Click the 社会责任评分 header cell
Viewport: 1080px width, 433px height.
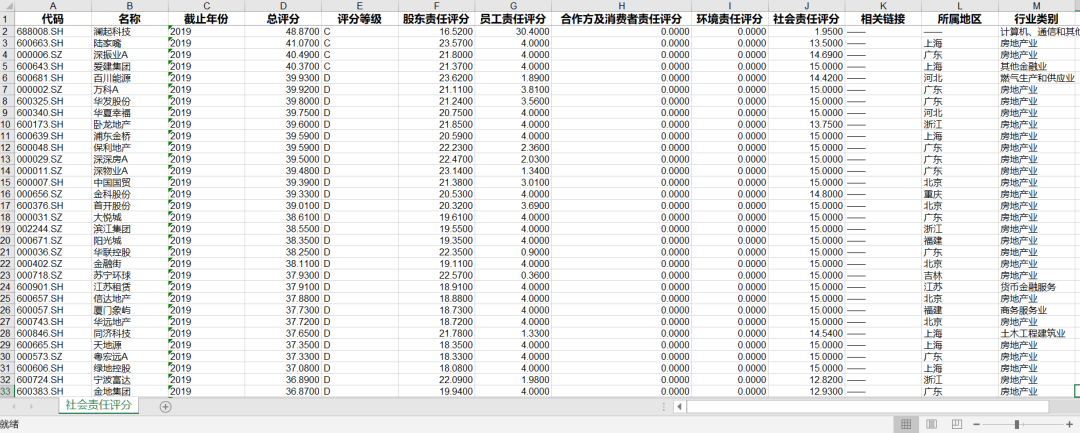coord(807,19)
